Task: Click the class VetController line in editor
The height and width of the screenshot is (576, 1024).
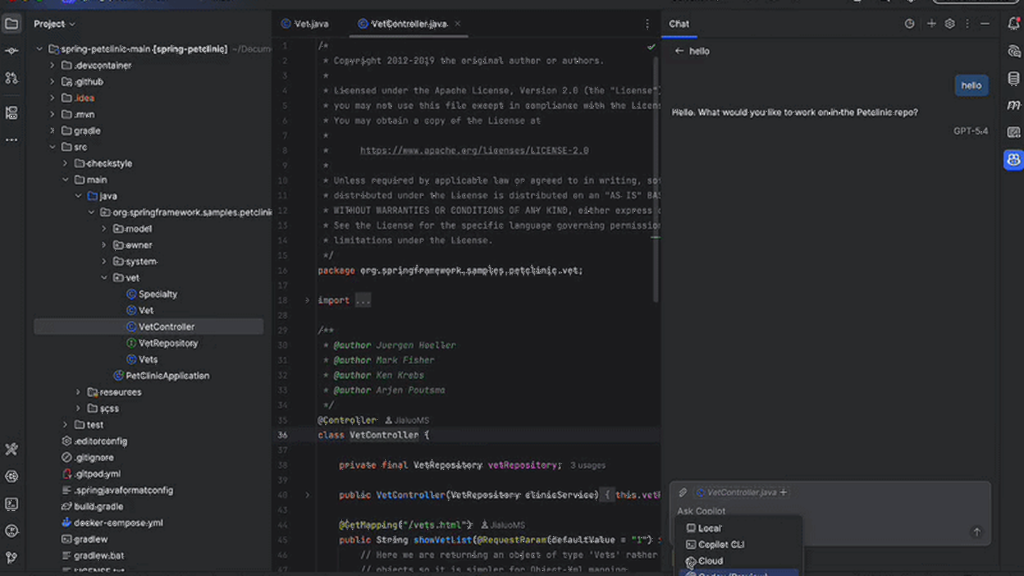Action: pyautogui.click(x=374, y=435)
